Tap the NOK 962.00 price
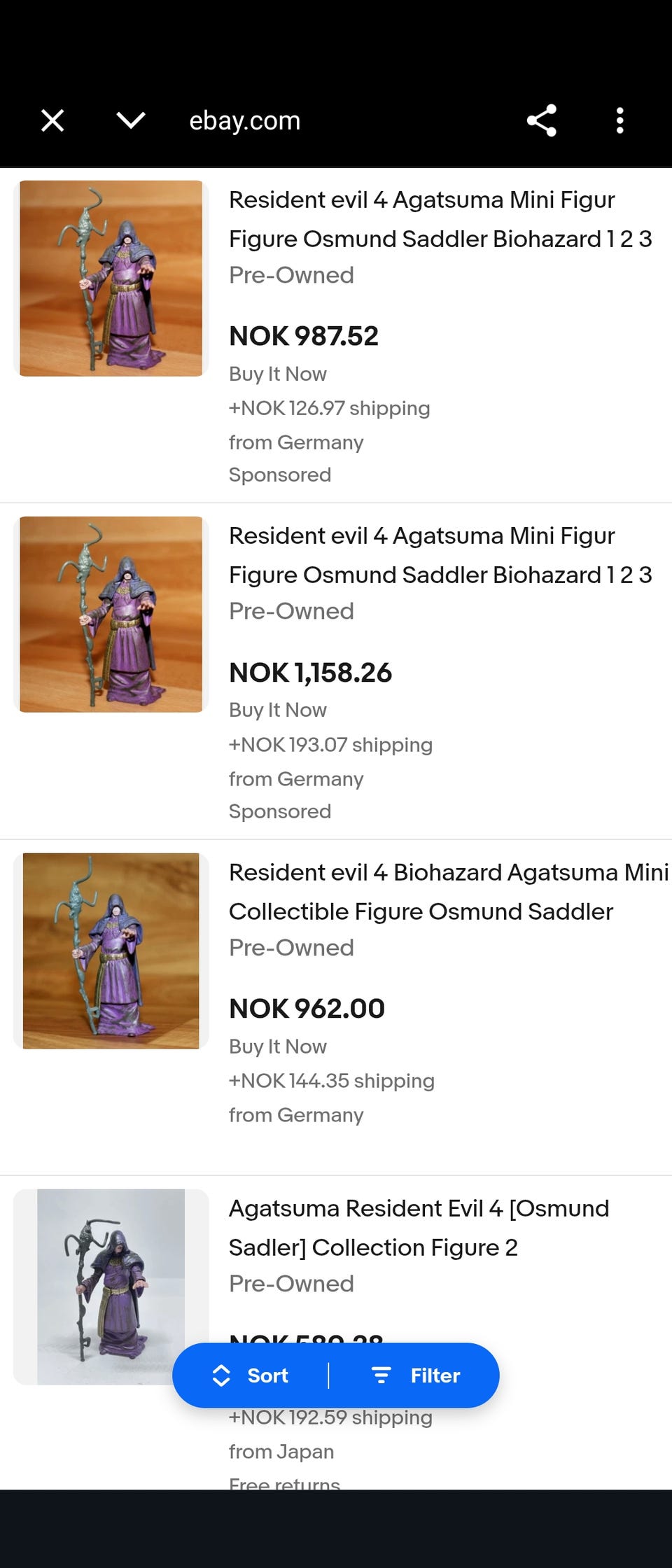672x1568 pixels. click(307, 1009)
